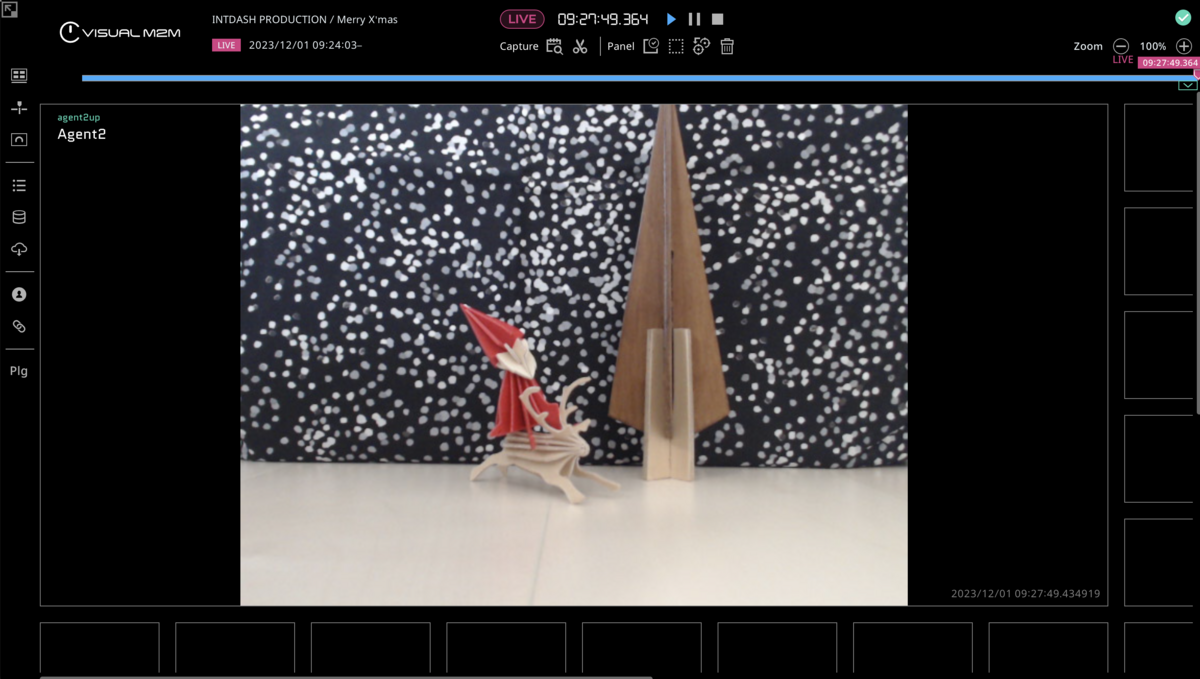Click the dashed rectangle panel selection icon
1200x679 pixels.
click(676, 46)
